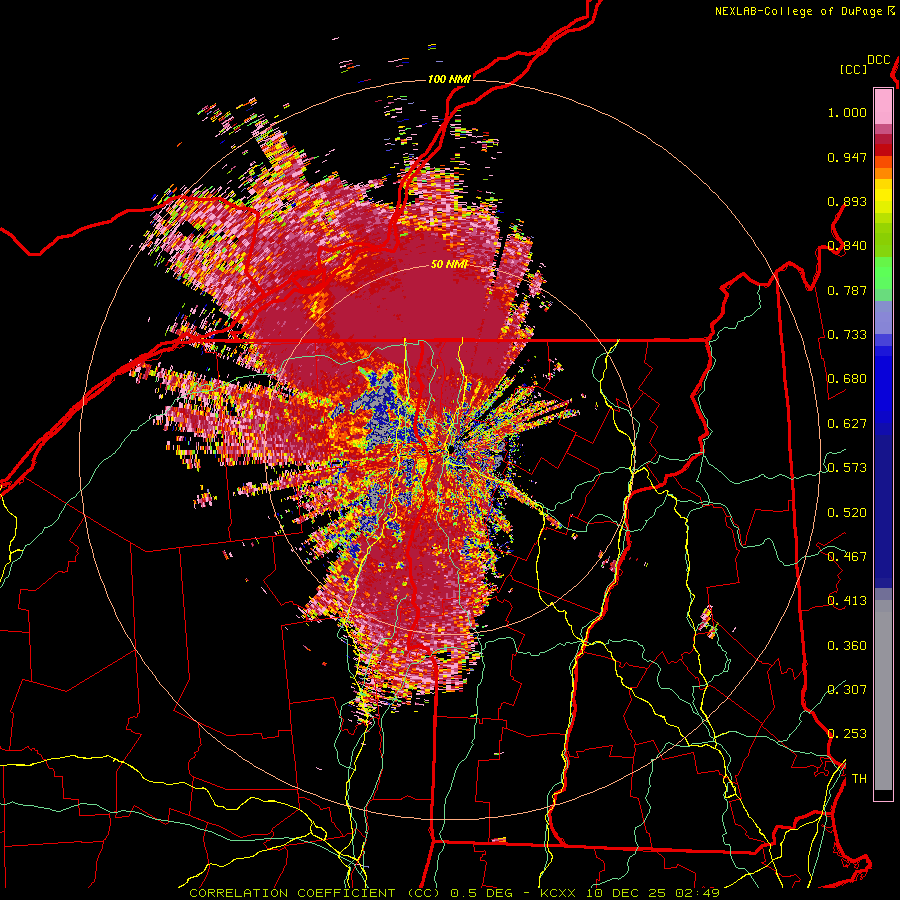Click the 0.947 legend value

(x=847, y=157)
